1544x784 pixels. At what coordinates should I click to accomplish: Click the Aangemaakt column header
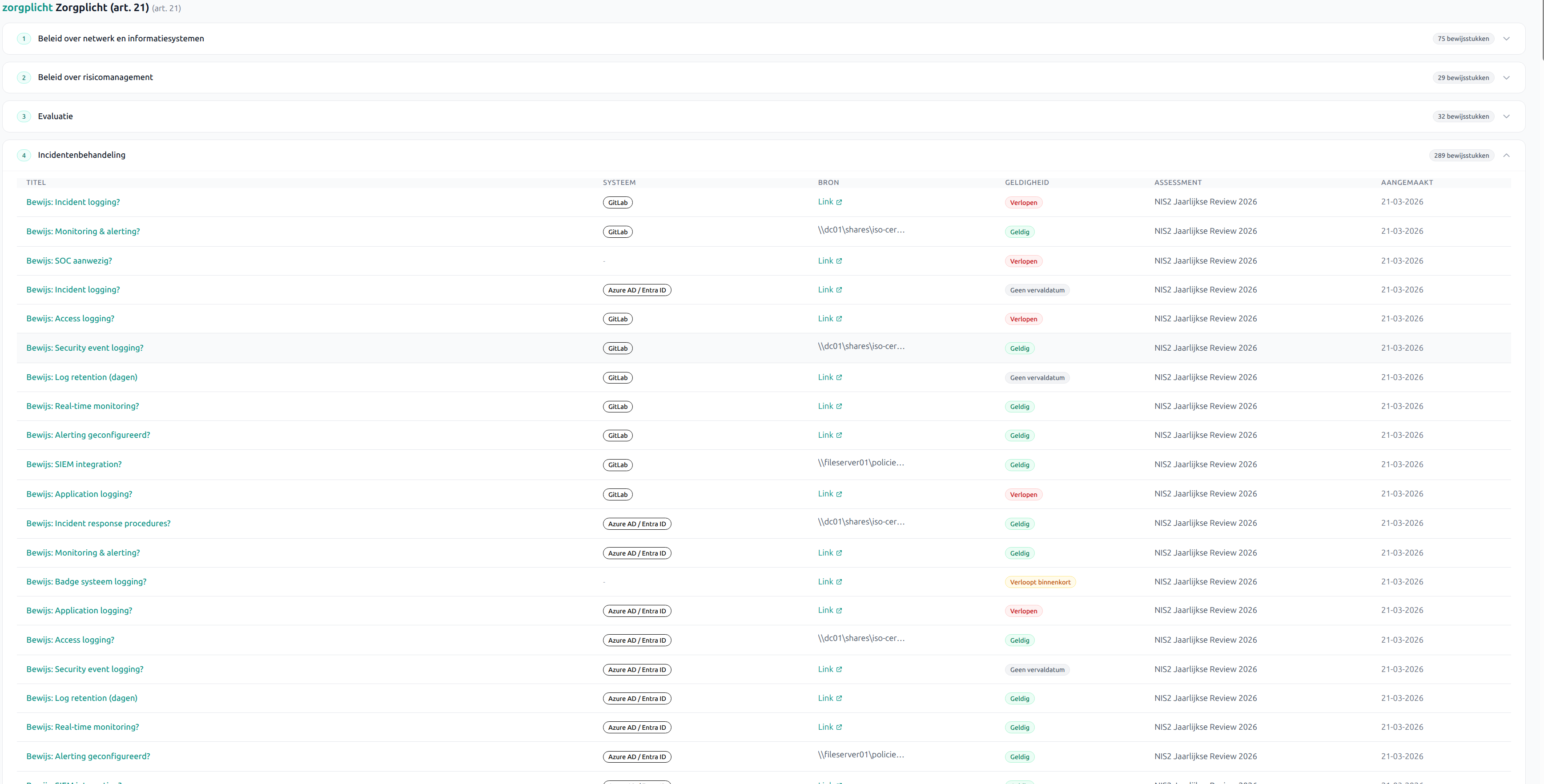pos(1407,183)
